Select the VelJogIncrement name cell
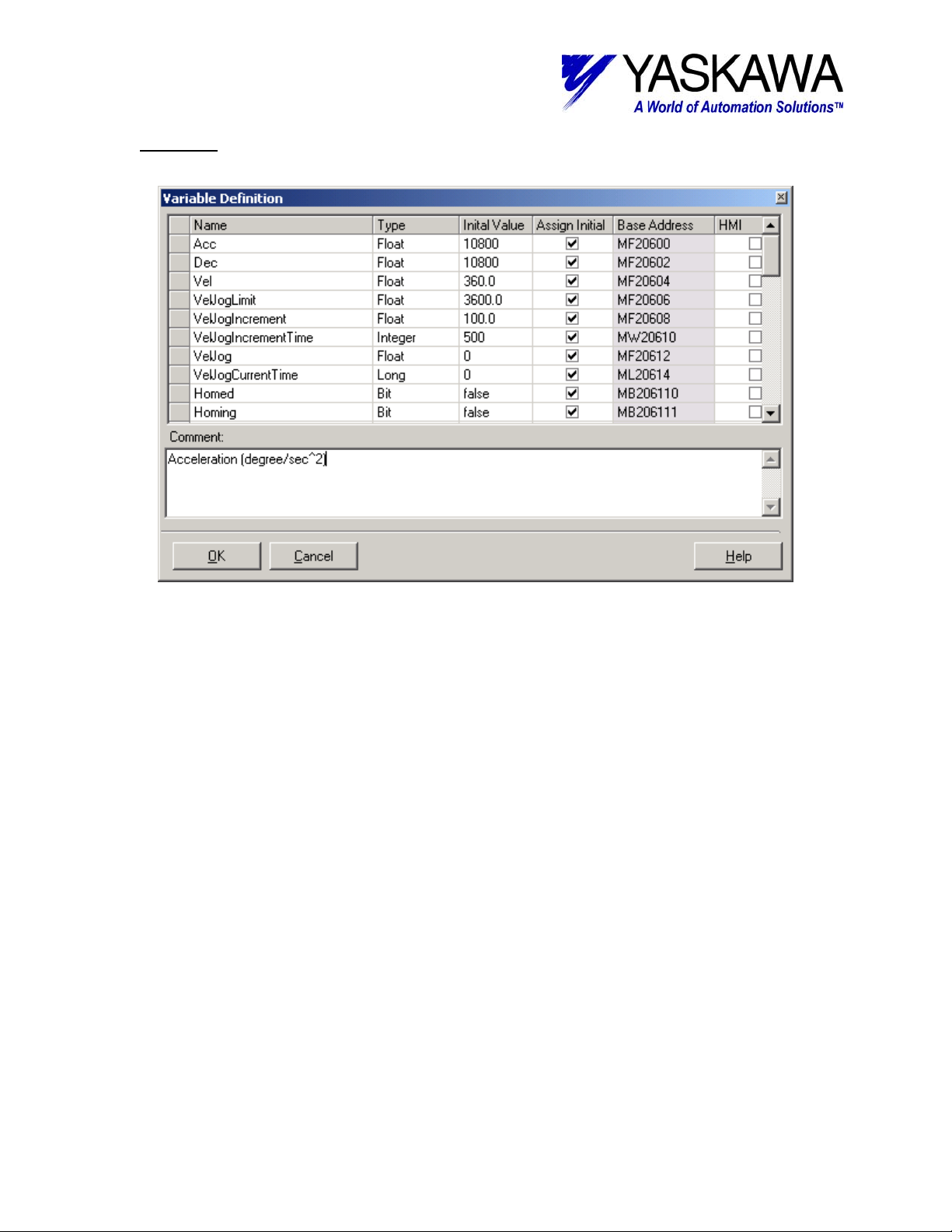The width and height of the screenshot is (952, 1232). (x=281, y=318)
